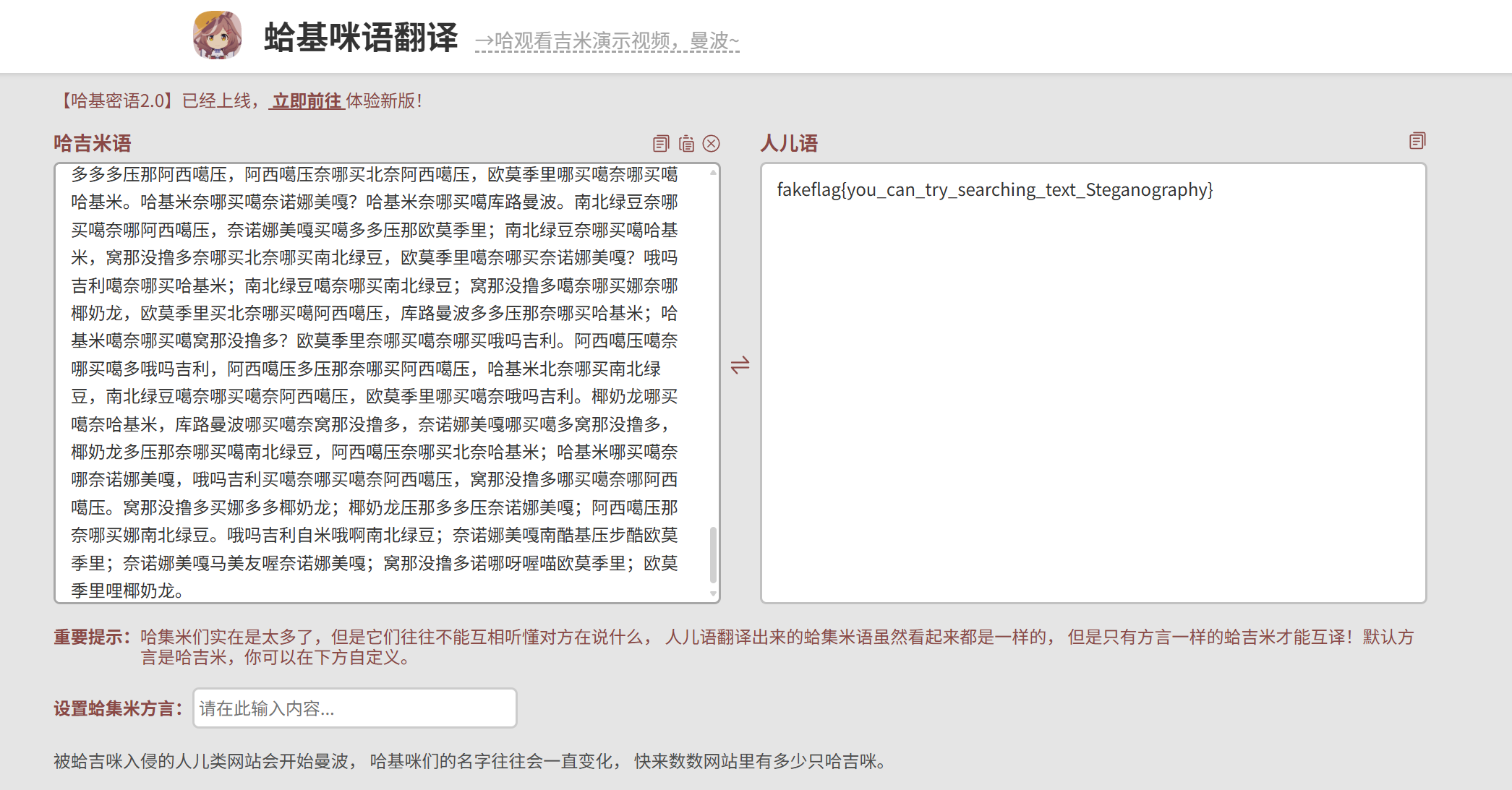Click inside the 人儿语 output area
The image size is (1512, 790).
(1092, 405)
